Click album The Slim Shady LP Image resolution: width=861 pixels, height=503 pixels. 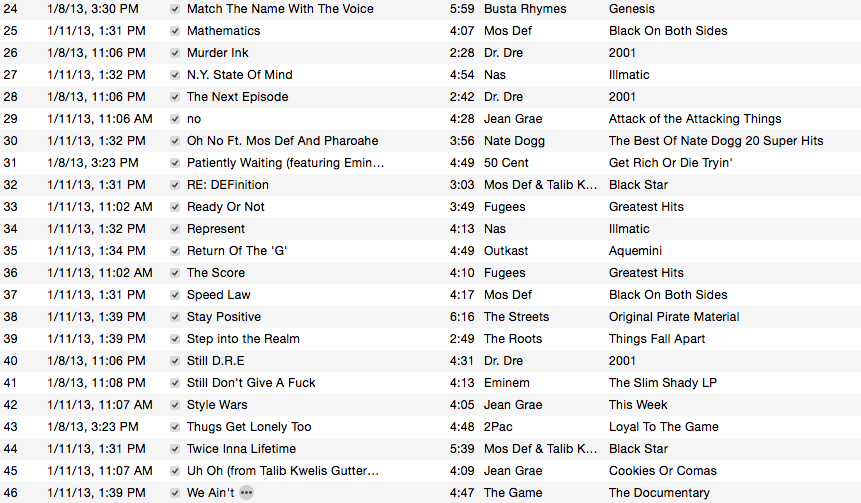pos(663,383)
